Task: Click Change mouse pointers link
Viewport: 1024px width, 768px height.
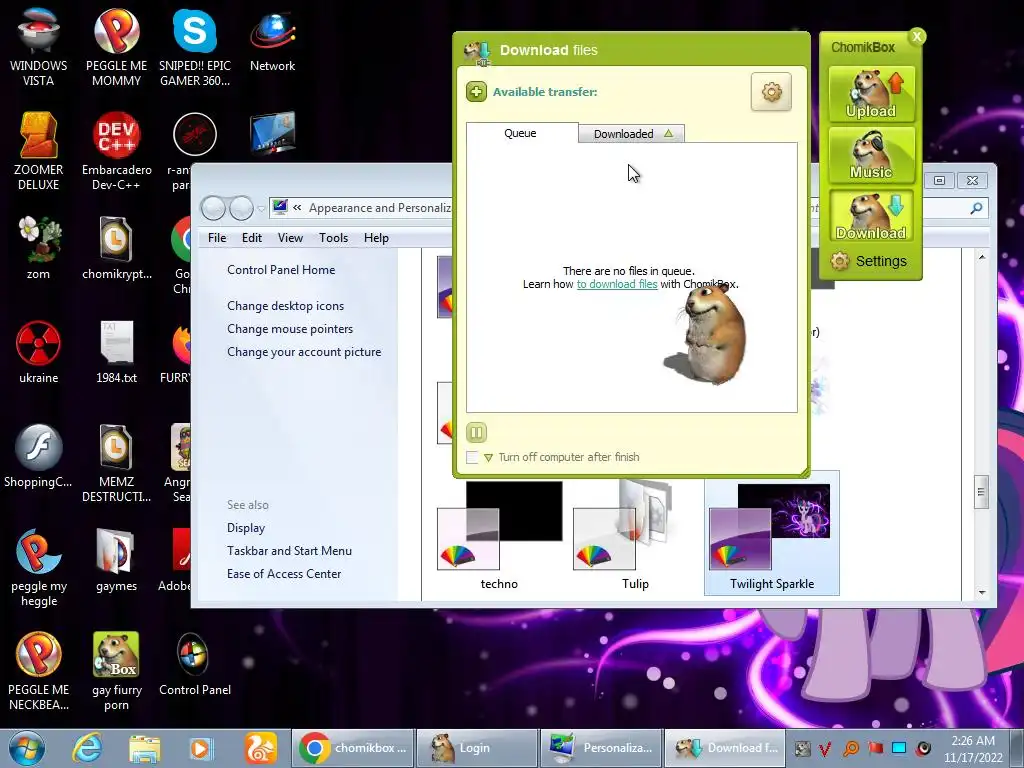Action: tap(290, 328)
